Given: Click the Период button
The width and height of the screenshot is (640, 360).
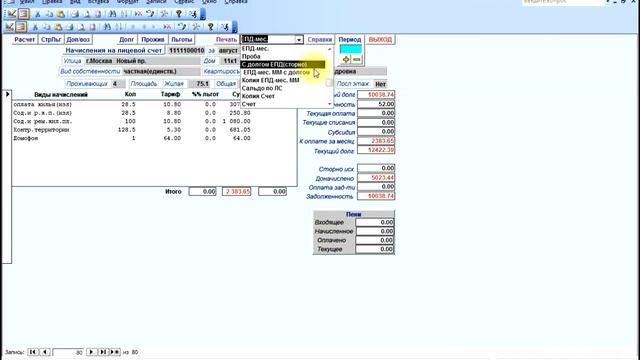Looking at the screenshot, I should click(x=350, y=40).
